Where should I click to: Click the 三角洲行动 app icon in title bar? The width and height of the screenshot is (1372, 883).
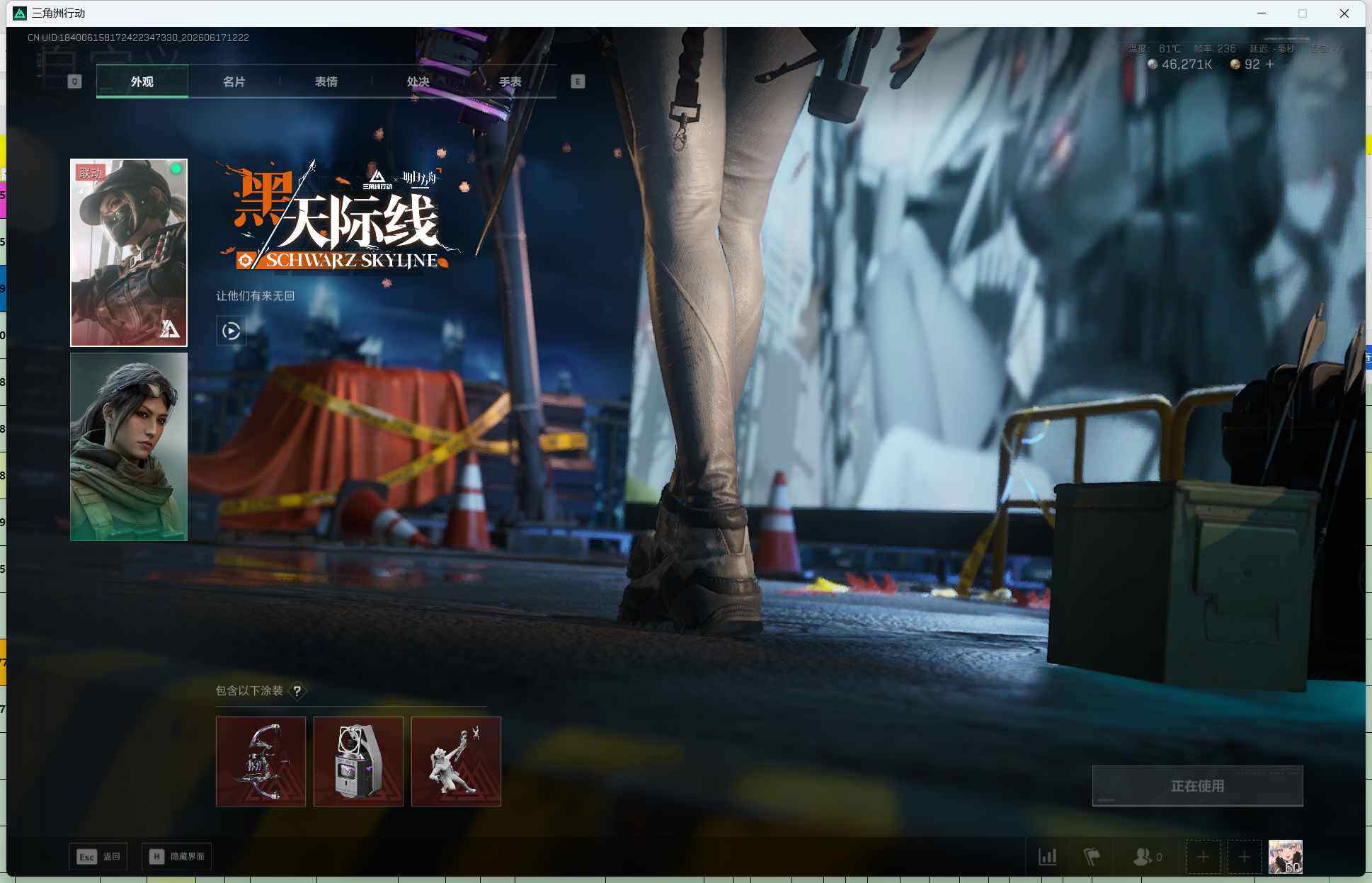pyautogui.click(x=20, y=13)
